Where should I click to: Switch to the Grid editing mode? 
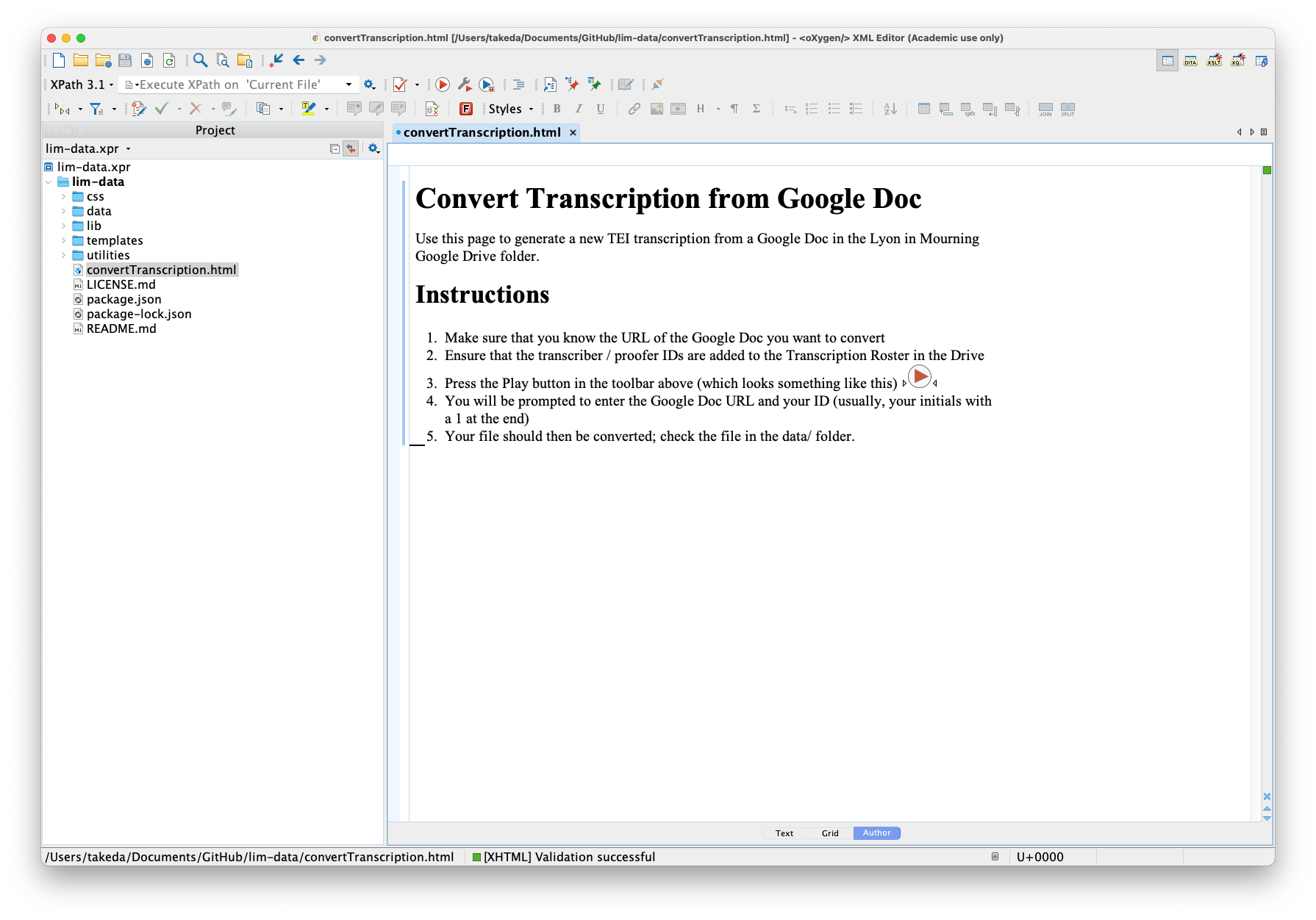[829, 833]
